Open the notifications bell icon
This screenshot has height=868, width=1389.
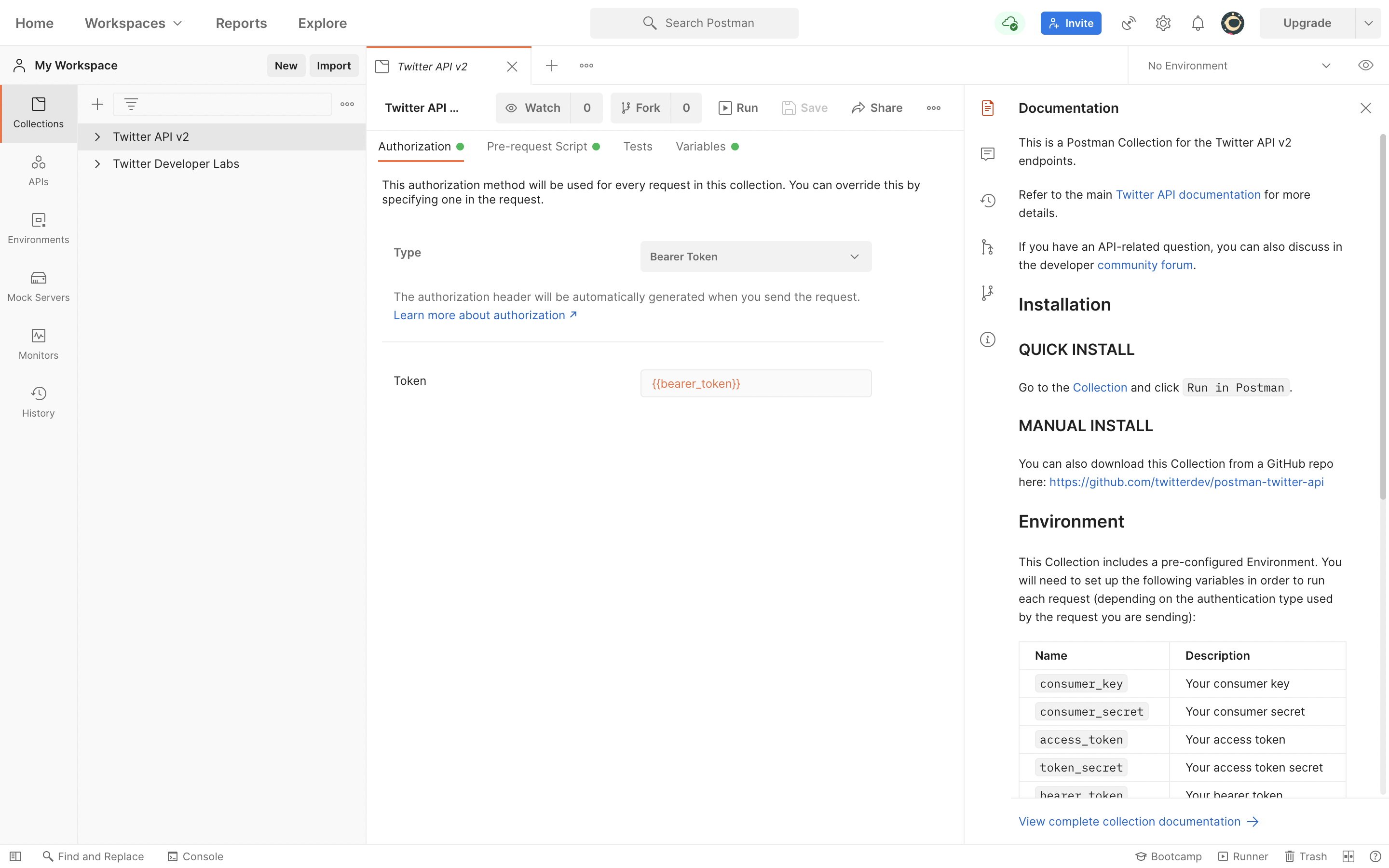tap(1198, 24)
